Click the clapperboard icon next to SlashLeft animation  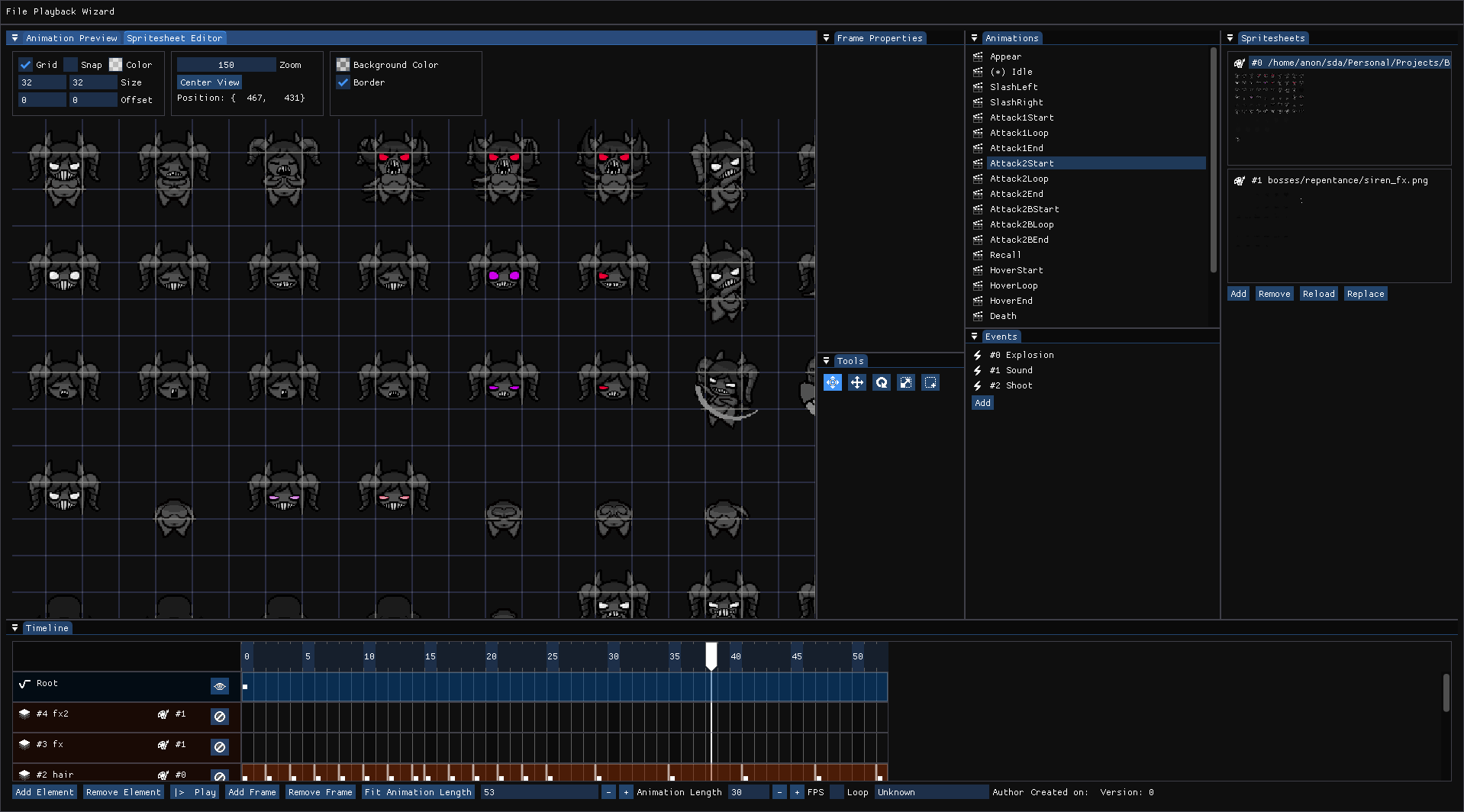978,87
